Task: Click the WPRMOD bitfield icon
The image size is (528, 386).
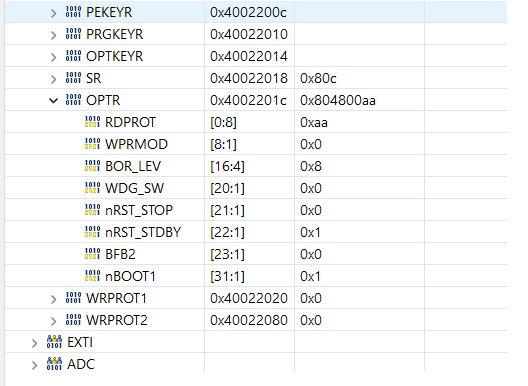Action: coord(92,144)
